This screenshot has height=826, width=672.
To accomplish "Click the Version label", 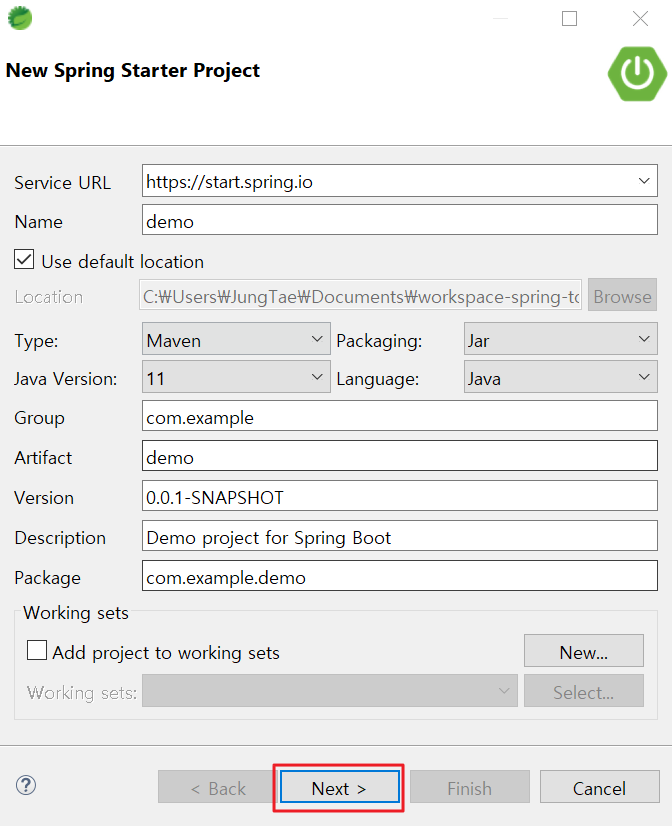I will [x=44, y=498].
